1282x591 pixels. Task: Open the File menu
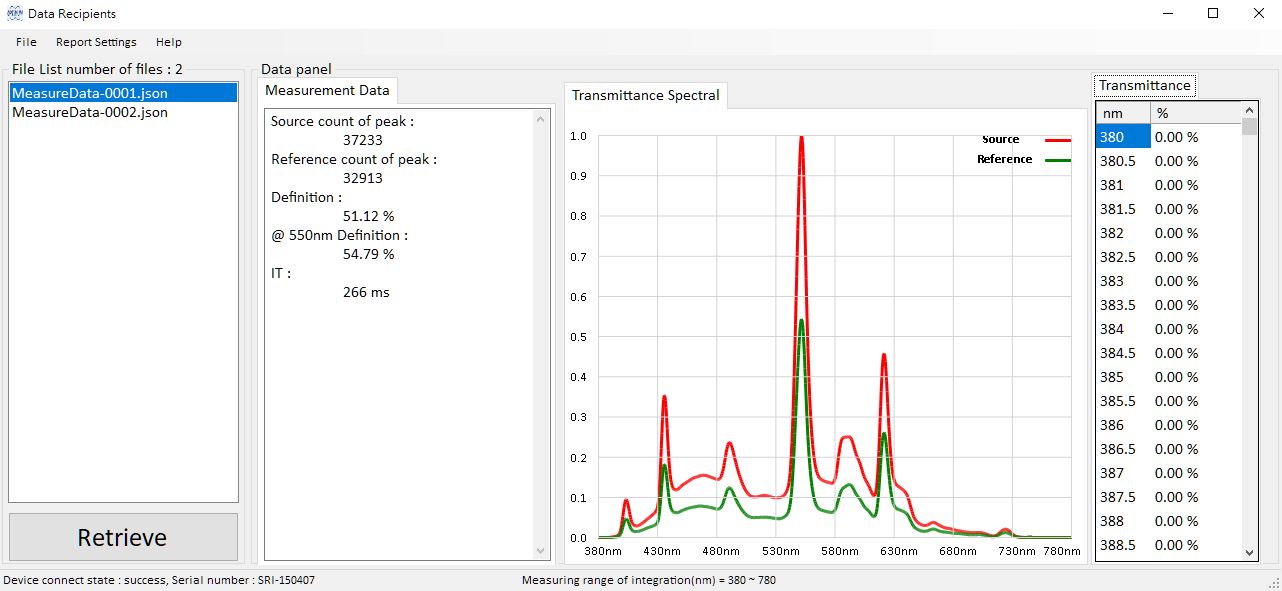click(26, 42)
